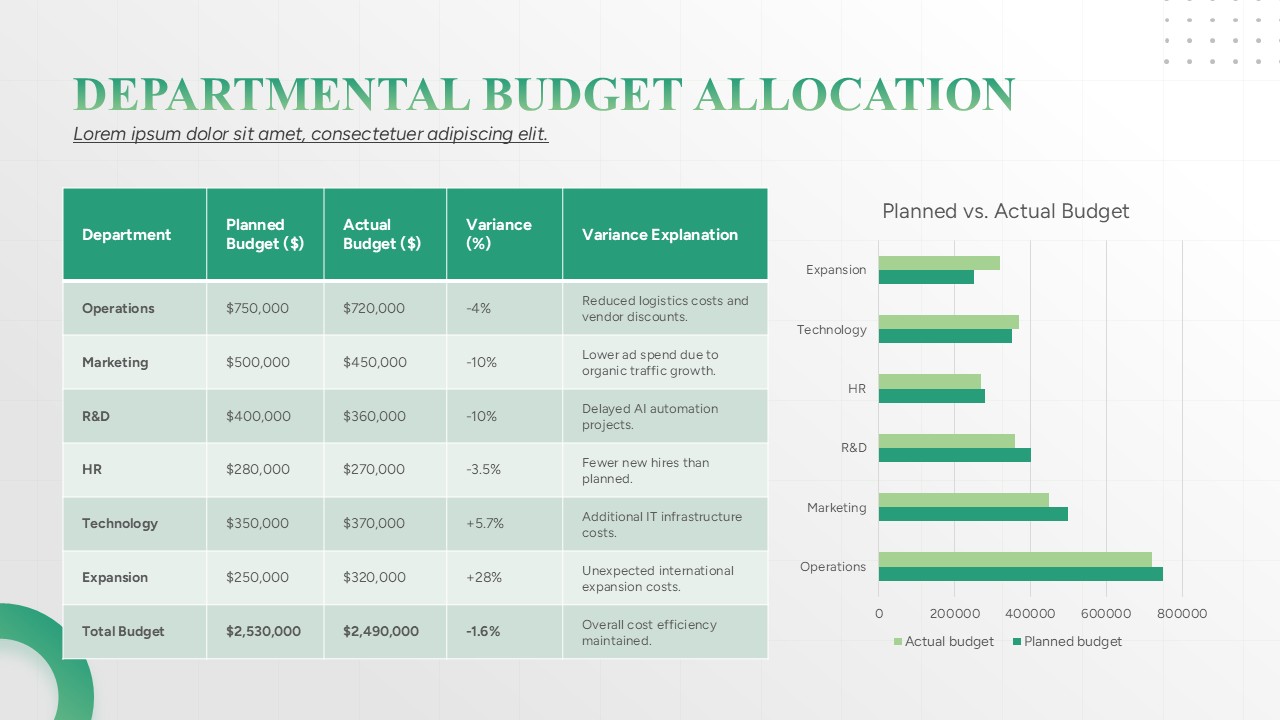The width and height of the screenshot is (1280, 720).
Task: Select the R&D planned budget bar
Action: click(x=955, y=455)
